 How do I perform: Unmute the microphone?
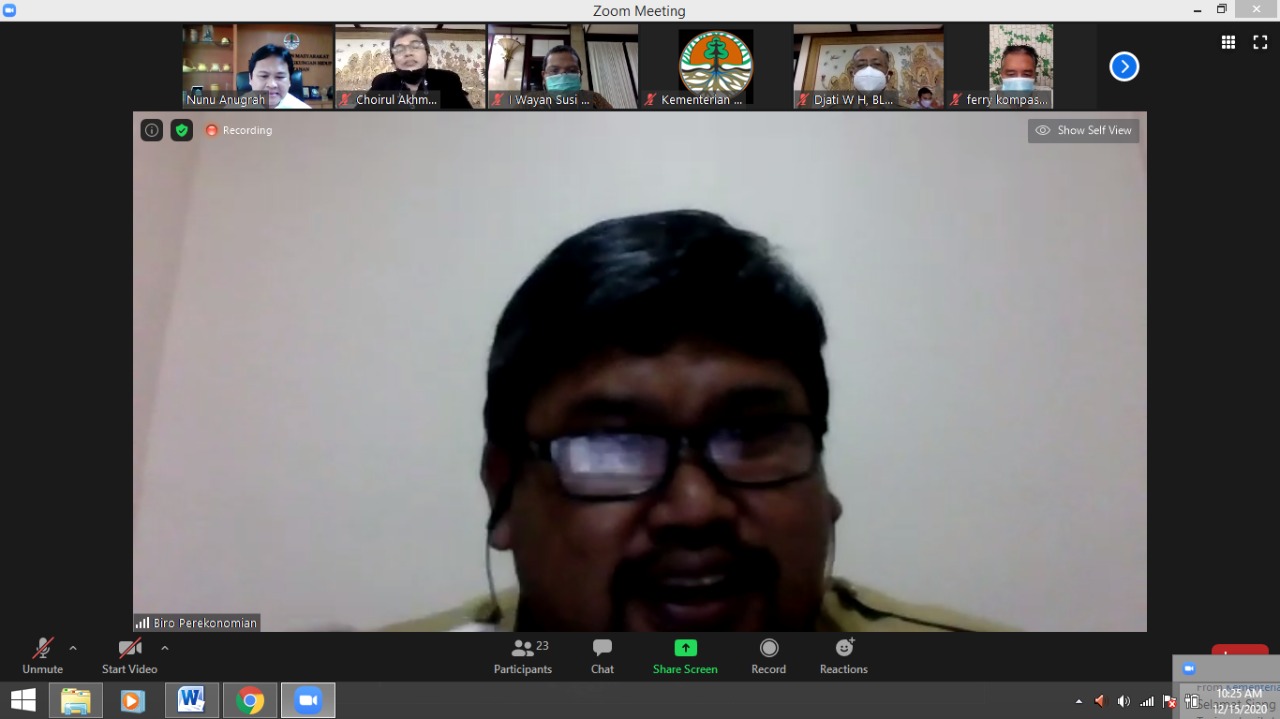point(42,656)
